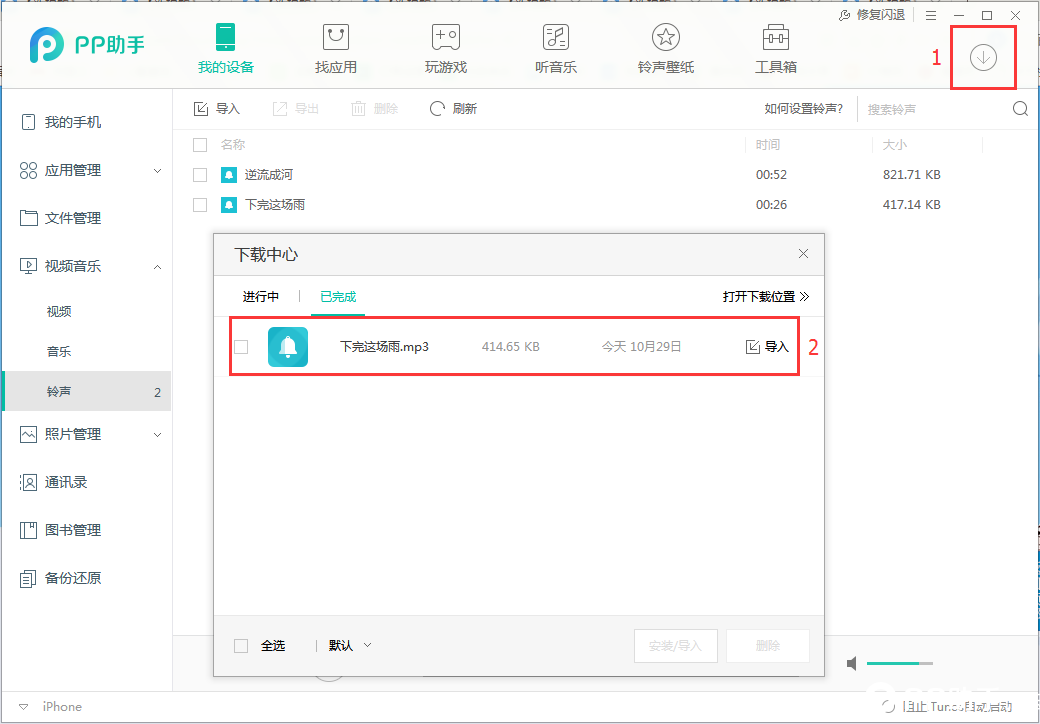
Task: Check the 下完这场雨.mp3 download checkbox
Action: (241, 347)
